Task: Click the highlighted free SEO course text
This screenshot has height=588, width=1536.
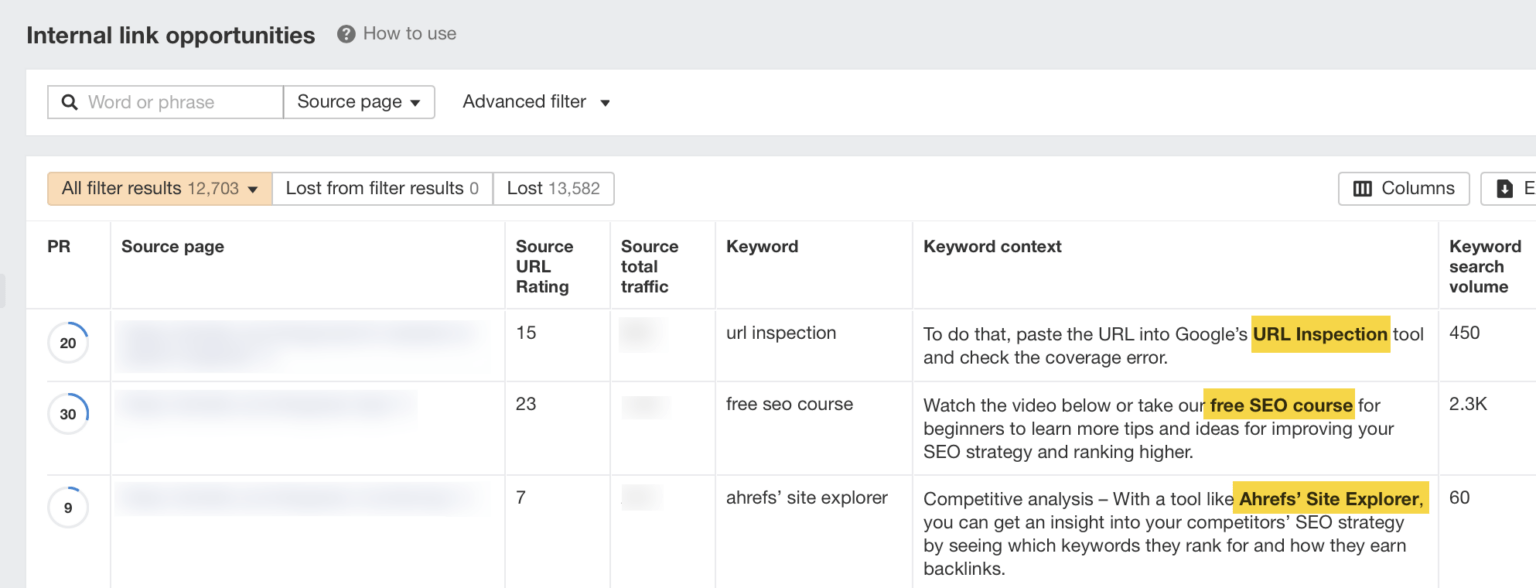Action: (1280, 405)
